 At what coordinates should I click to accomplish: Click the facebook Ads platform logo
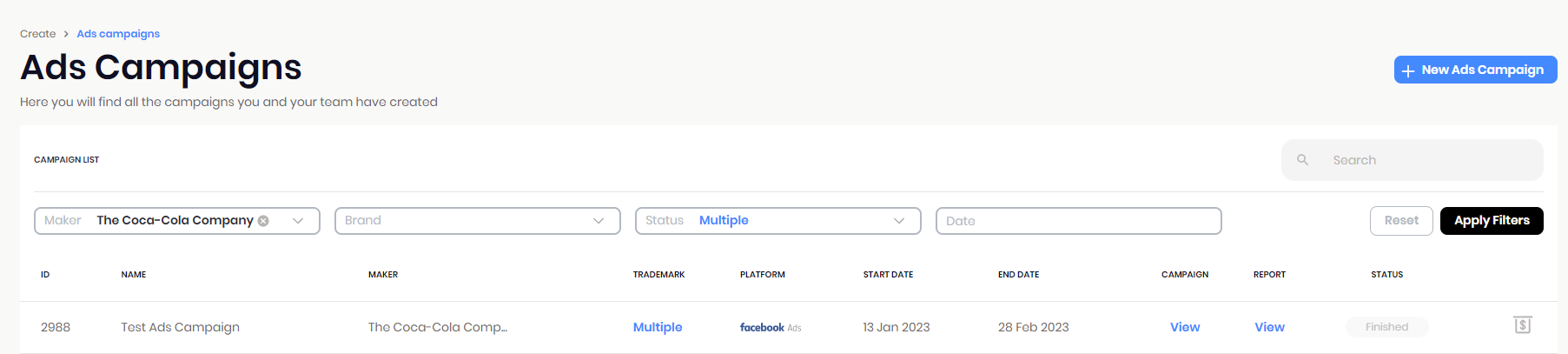pos(770,328)
